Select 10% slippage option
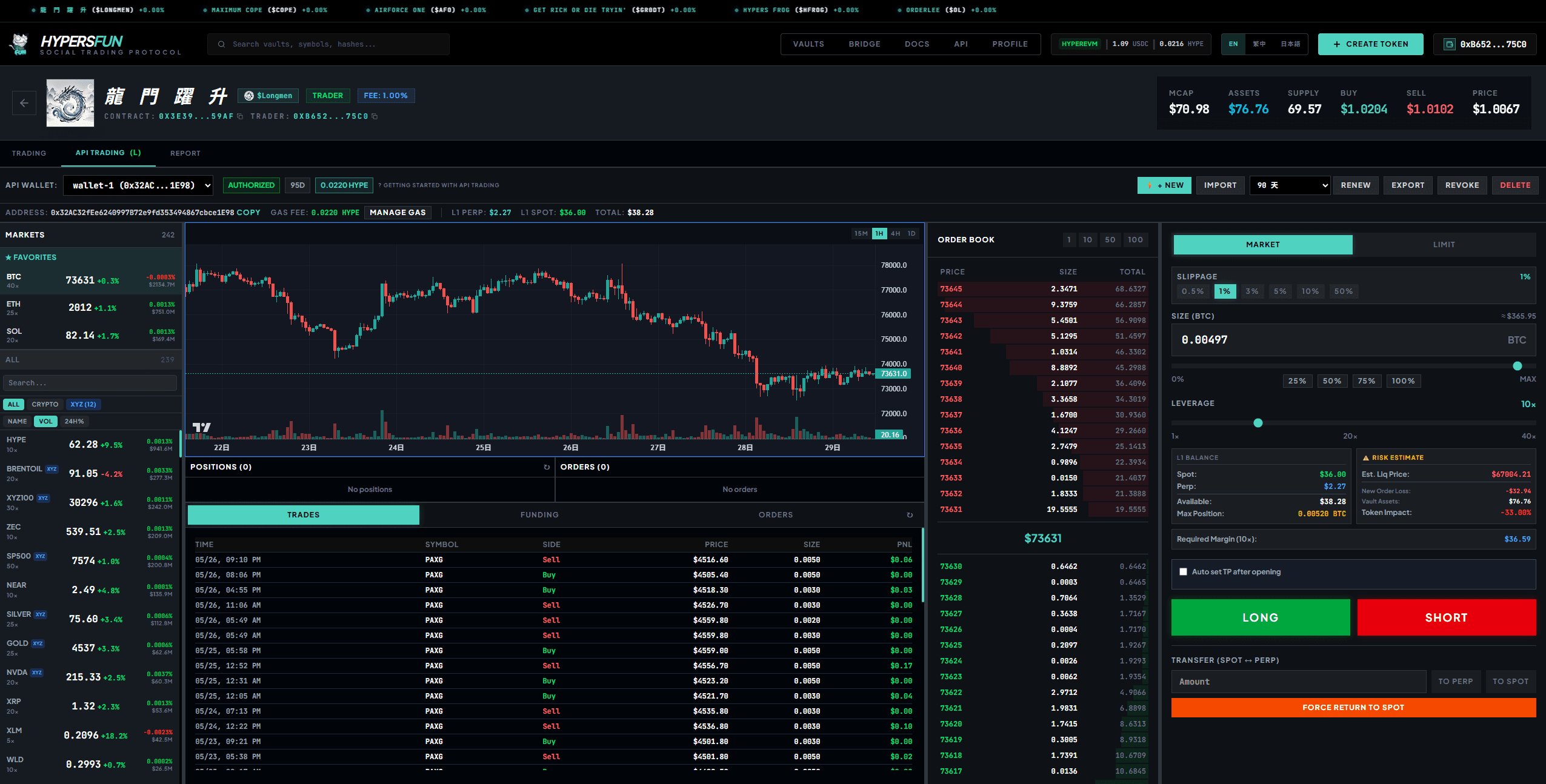Viewport: 1546px width, 784px height. tap(1310, 291)
